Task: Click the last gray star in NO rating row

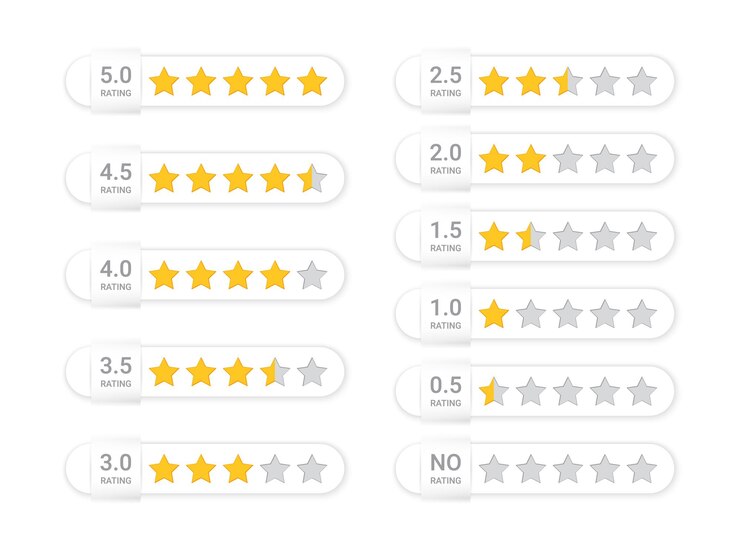Action: 642,469
